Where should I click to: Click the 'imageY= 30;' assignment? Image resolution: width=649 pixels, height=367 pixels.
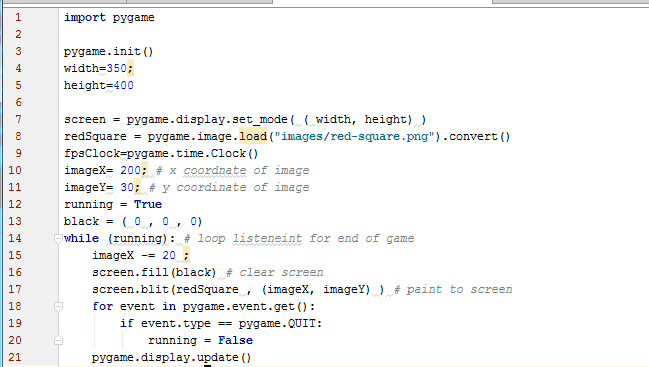102,187
